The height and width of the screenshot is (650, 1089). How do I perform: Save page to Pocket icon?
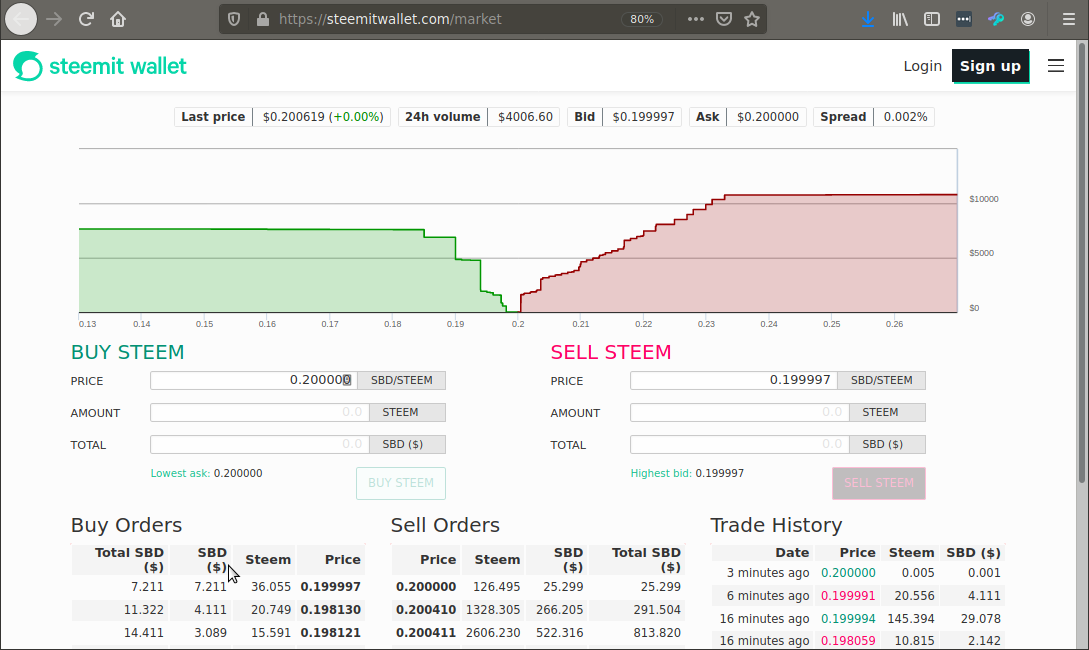724,19
